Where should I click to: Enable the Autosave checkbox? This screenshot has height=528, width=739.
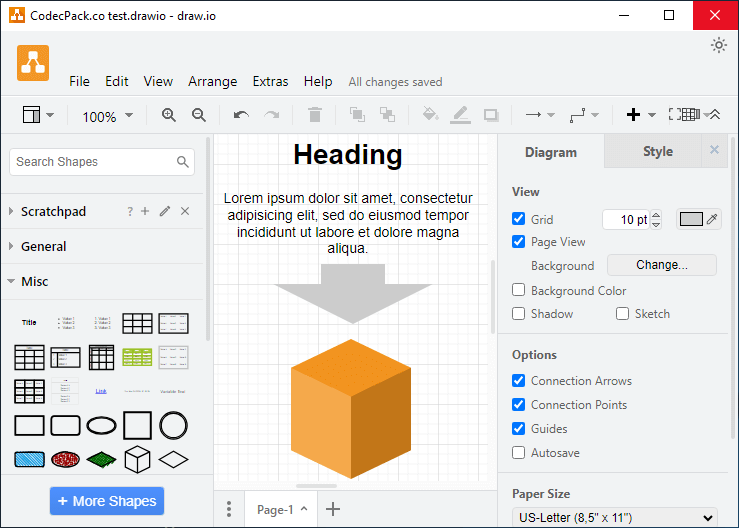tap(518, 453)
